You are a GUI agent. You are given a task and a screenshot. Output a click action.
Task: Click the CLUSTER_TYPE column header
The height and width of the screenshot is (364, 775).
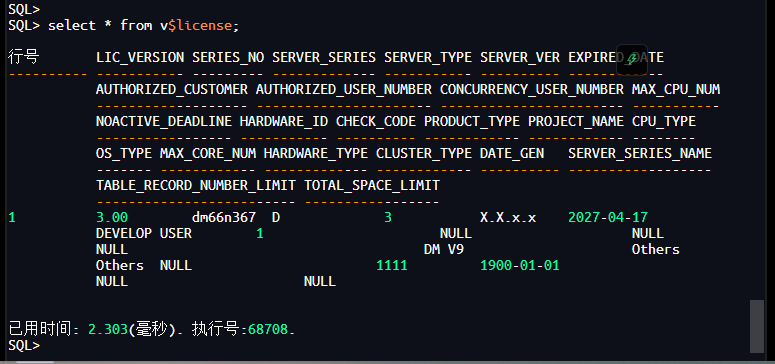click(424, 153)
